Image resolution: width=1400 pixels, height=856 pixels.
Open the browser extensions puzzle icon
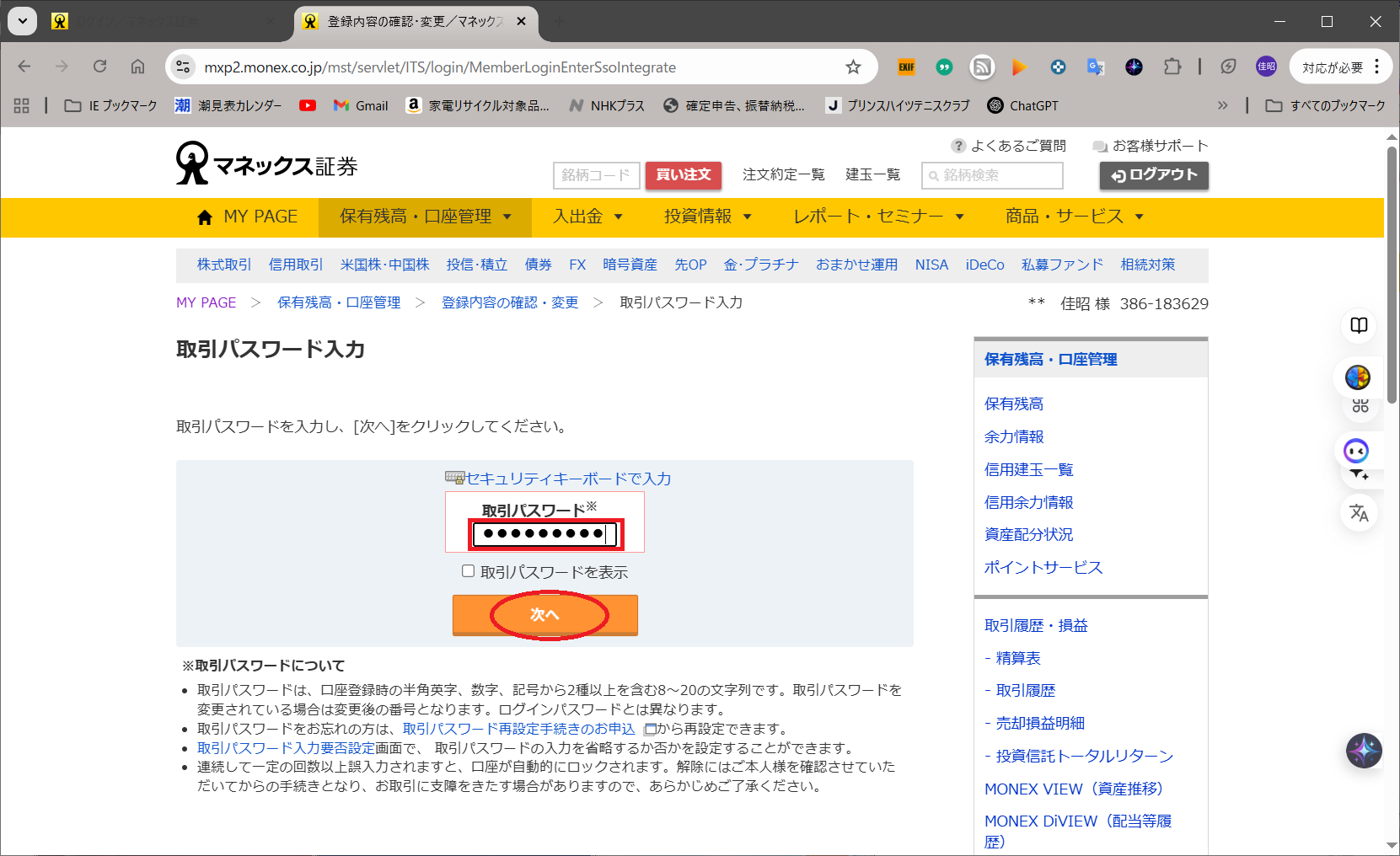click(x=1172, y=67)
